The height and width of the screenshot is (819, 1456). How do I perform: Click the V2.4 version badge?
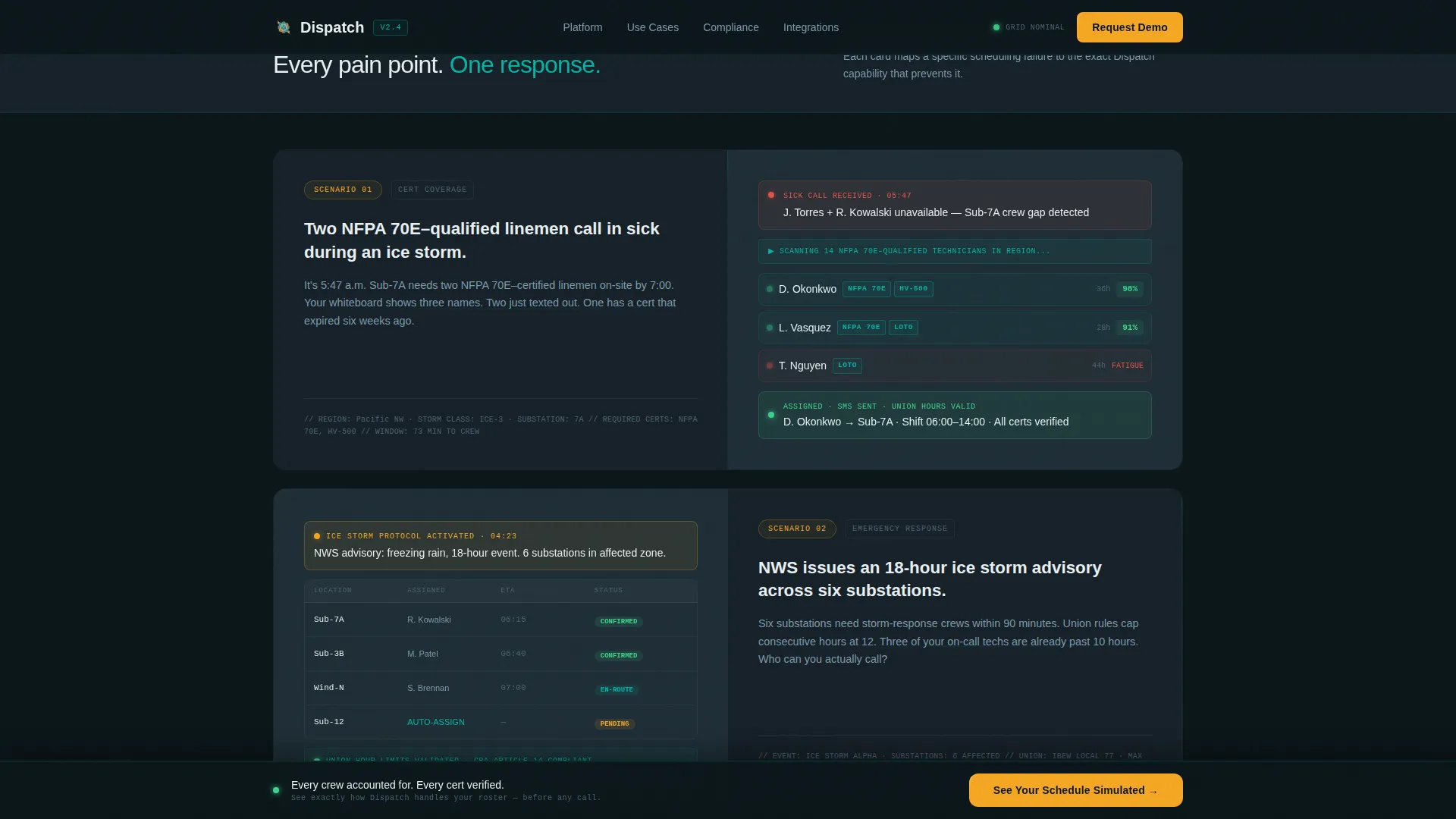[x=391, y=27]
